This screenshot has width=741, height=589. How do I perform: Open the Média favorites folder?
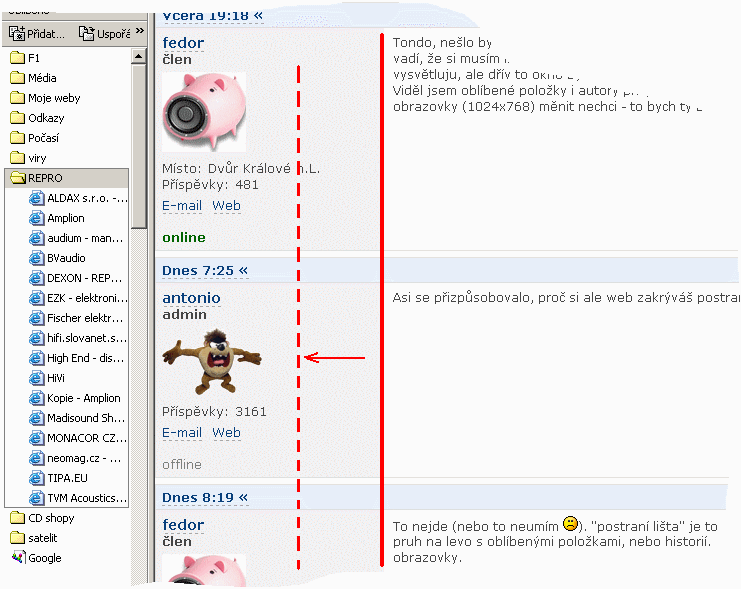coord(33,78)
